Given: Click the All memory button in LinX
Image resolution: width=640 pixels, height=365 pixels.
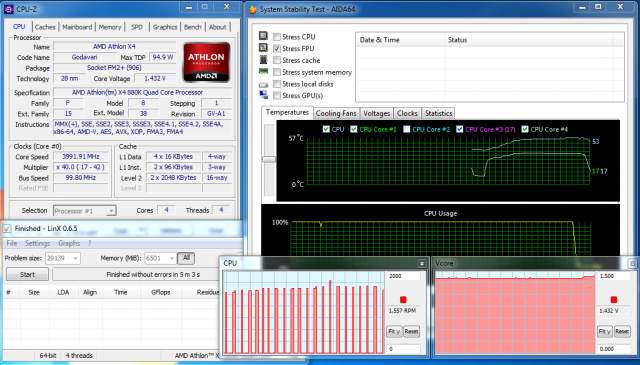Looking at the screenshot, I should pyautogui.click(x=187, y=258).
